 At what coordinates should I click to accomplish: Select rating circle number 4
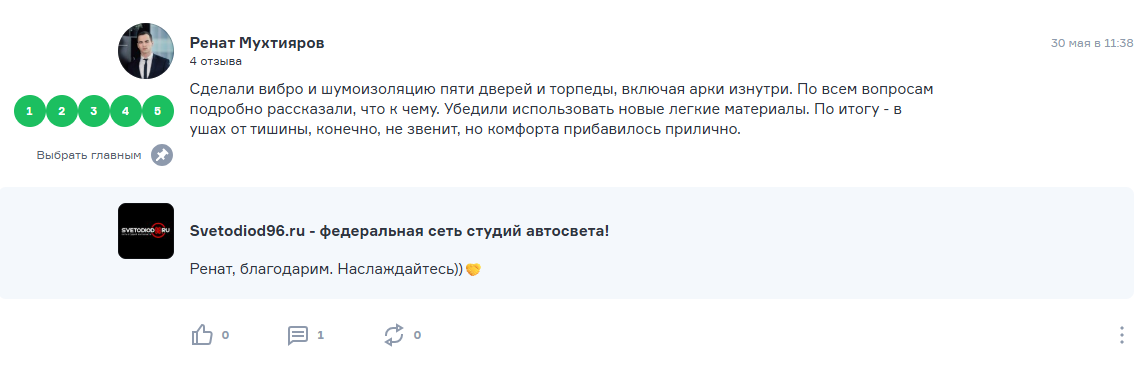click(126, 111)
